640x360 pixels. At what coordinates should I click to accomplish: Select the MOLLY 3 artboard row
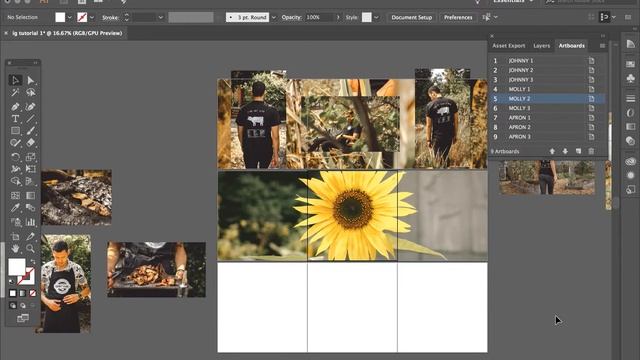tap(547, 108)
